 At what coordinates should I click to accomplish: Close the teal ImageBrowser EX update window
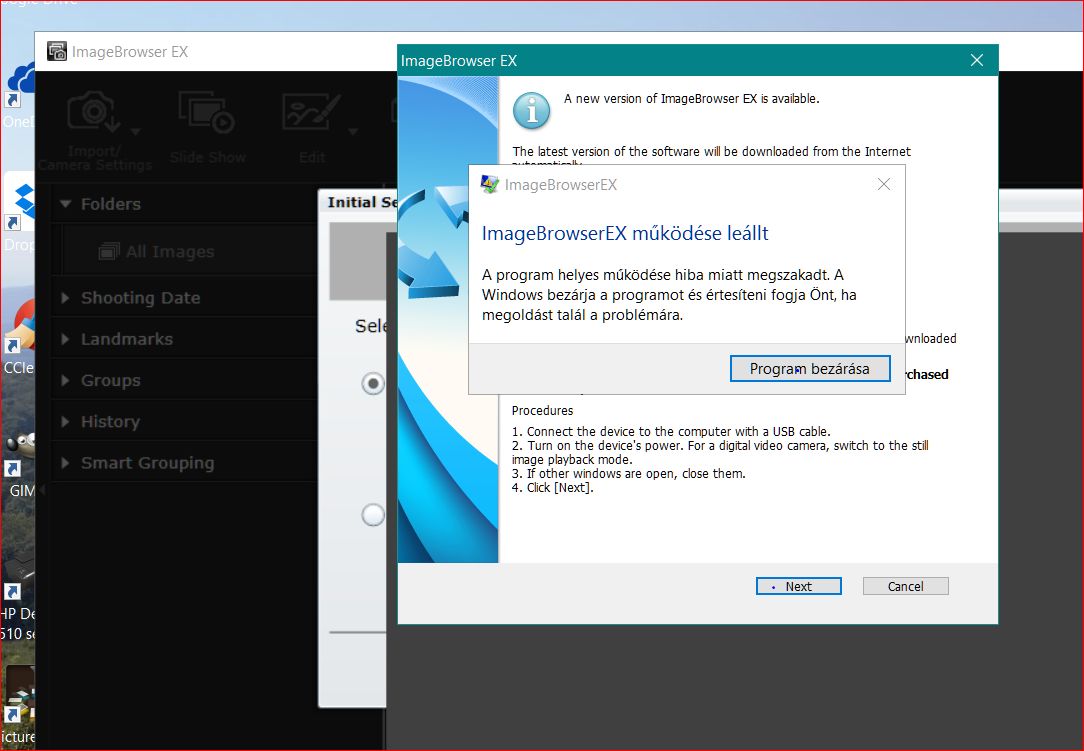tap(977, 60)
